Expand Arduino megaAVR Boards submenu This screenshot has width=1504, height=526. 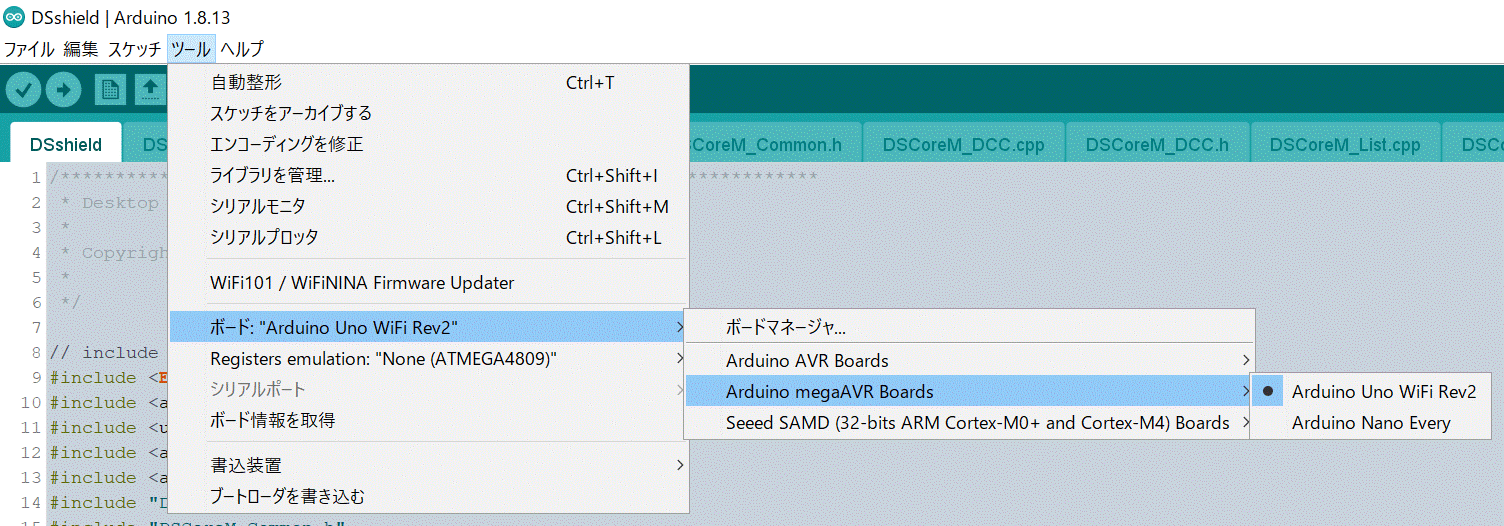coord(969,392)
